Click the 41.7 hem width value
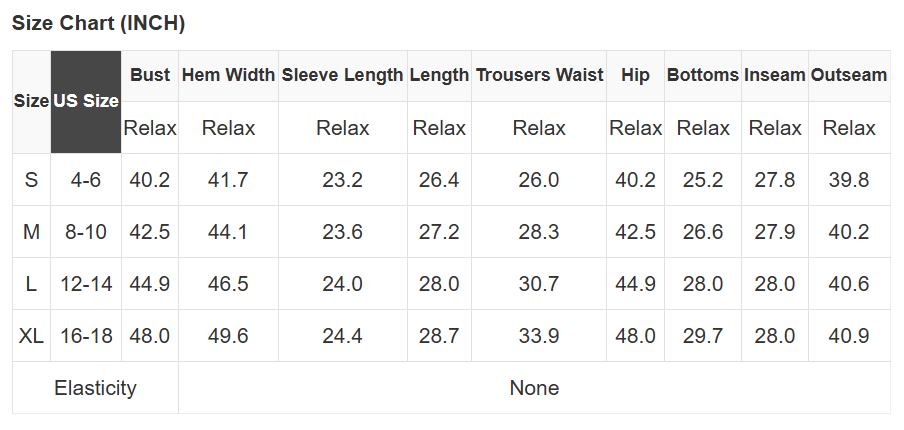 [x=228, y=180]
